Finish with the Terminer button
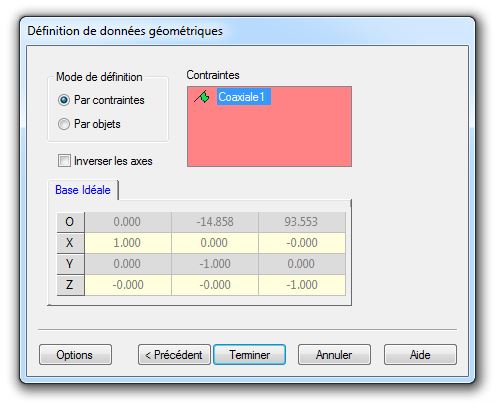 249,354
